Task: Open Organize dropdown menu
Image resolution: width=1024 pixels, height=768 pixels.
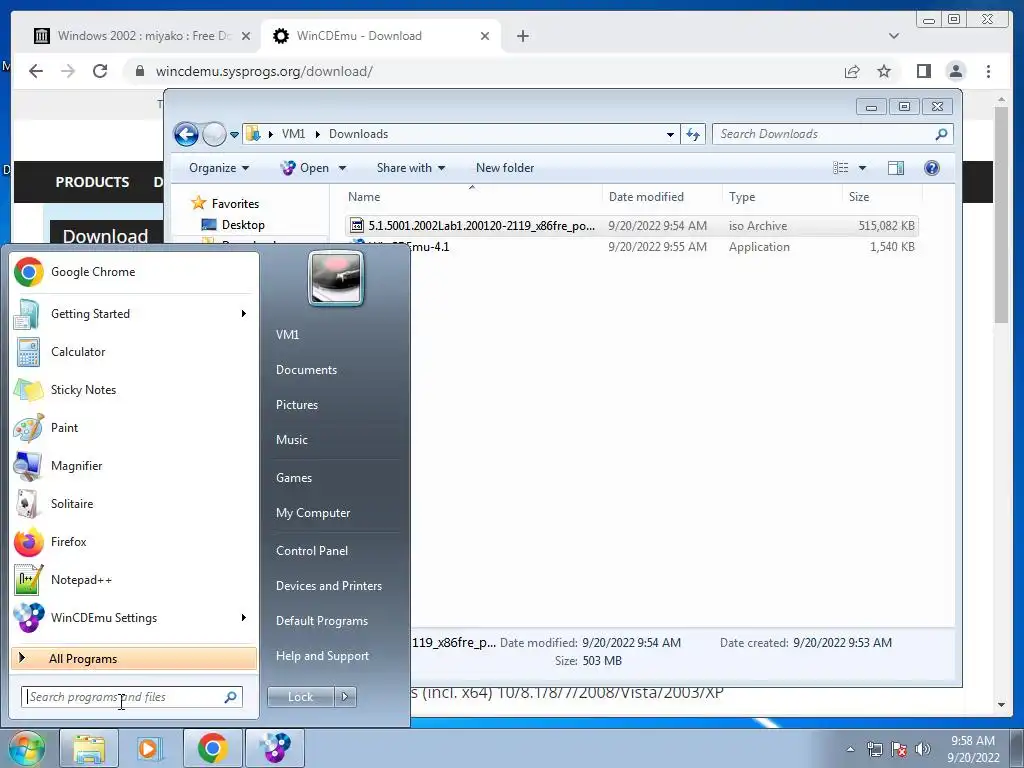Action: coord(219,168)
